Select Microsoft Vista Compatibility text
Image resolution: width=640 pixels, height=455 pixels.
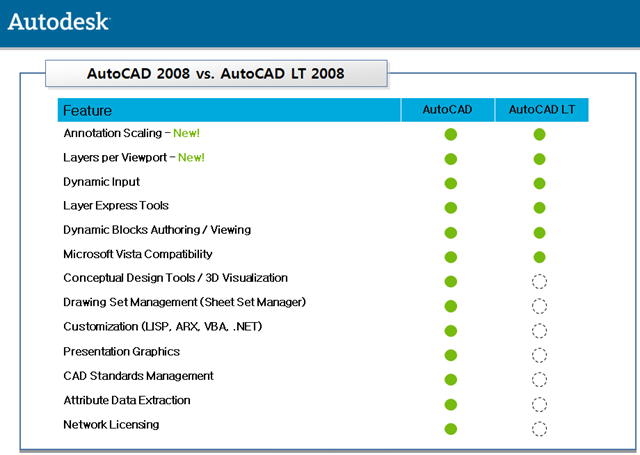pyautogui.click(x=138, y=254)
